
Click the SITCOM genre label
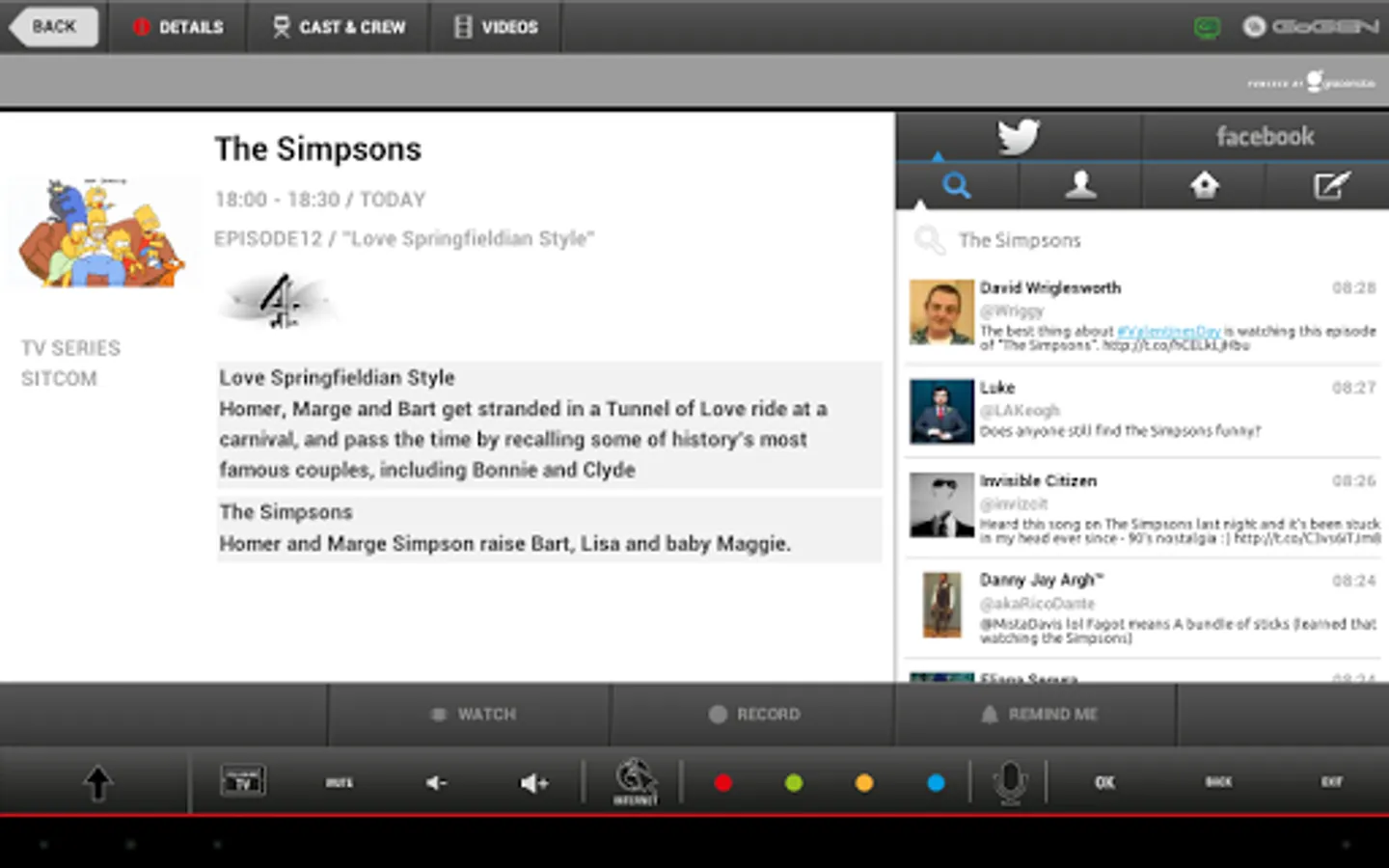coord(59,379)
